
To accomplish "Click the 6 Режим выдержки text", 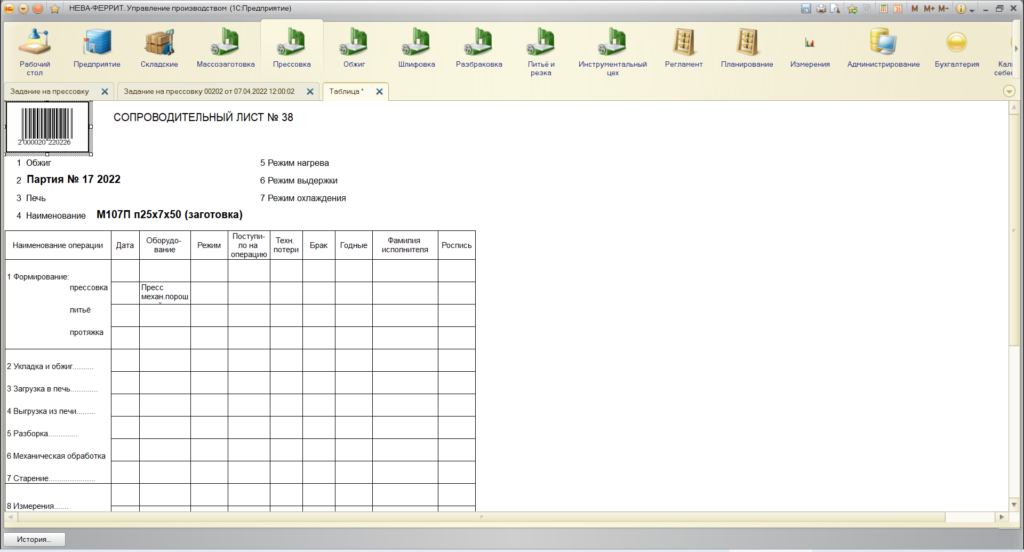I will (x=298, y=180).
